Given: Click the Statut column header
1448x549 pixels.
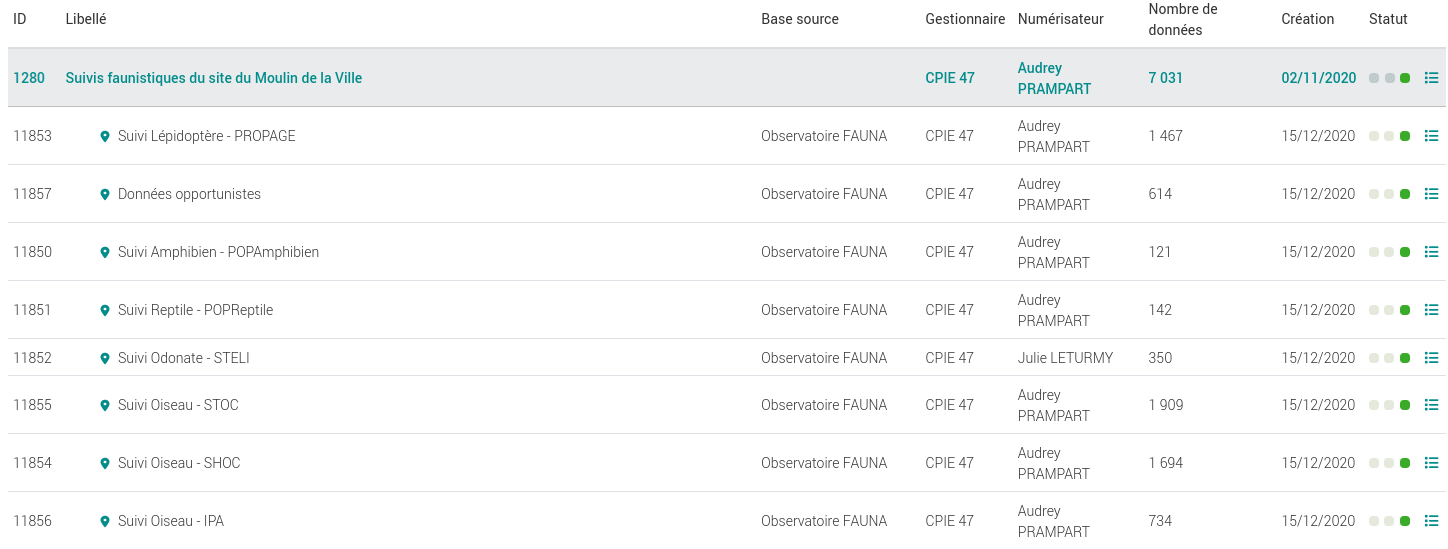Looking at the screenshot, I should tap(1388, 19).
